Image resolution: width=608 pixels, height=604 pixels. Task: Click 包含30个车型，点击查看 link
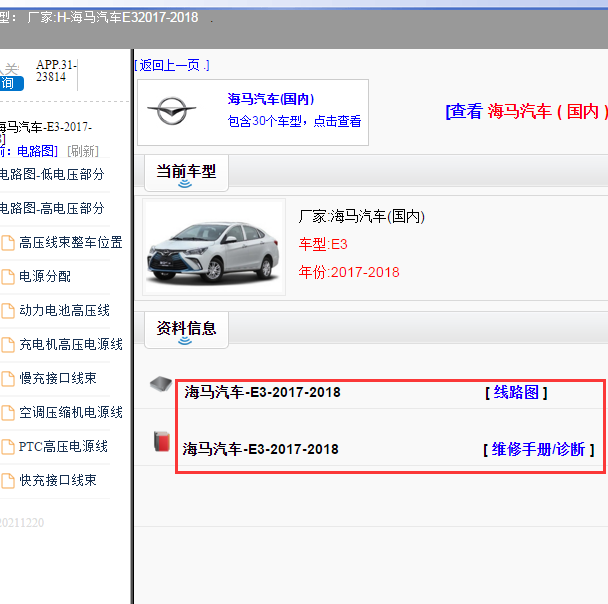click(294, 121)
